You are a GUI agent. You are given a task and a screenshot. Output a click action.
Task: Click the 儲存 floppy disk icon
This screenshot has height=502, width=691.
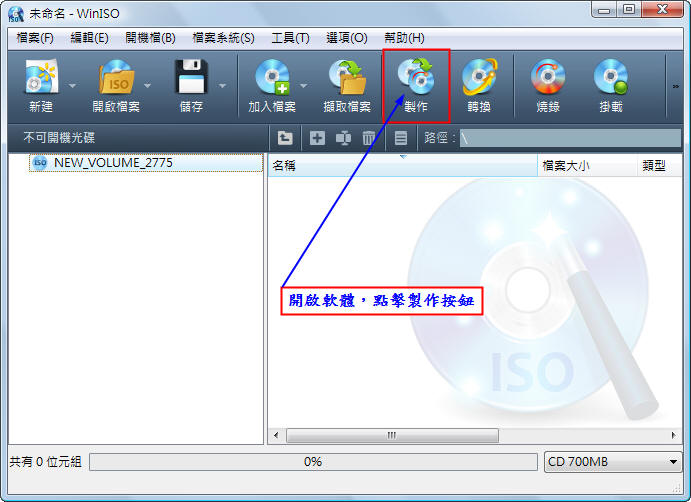[191, 77]
